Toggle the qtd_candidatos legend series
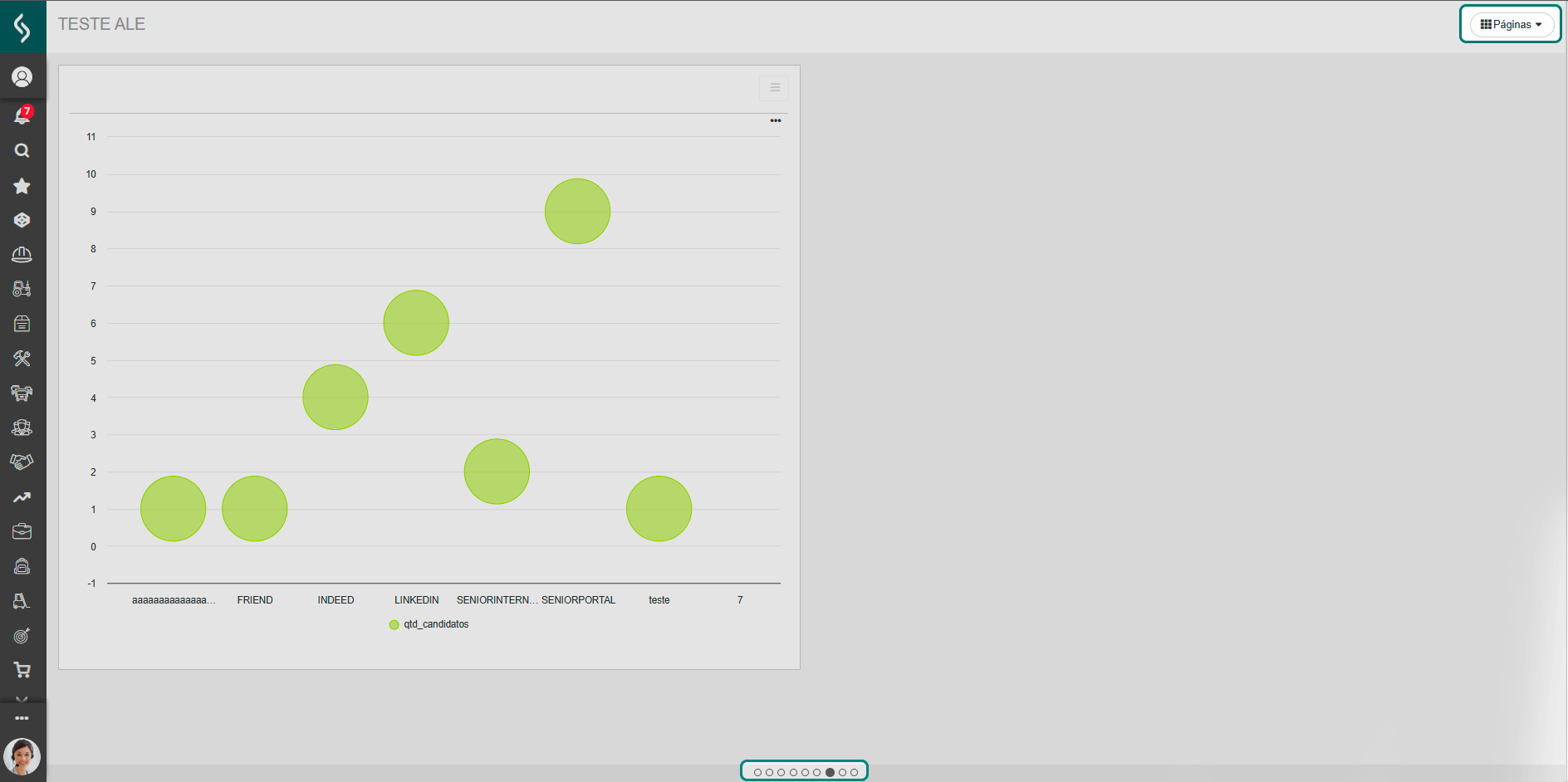 (429, 624)
